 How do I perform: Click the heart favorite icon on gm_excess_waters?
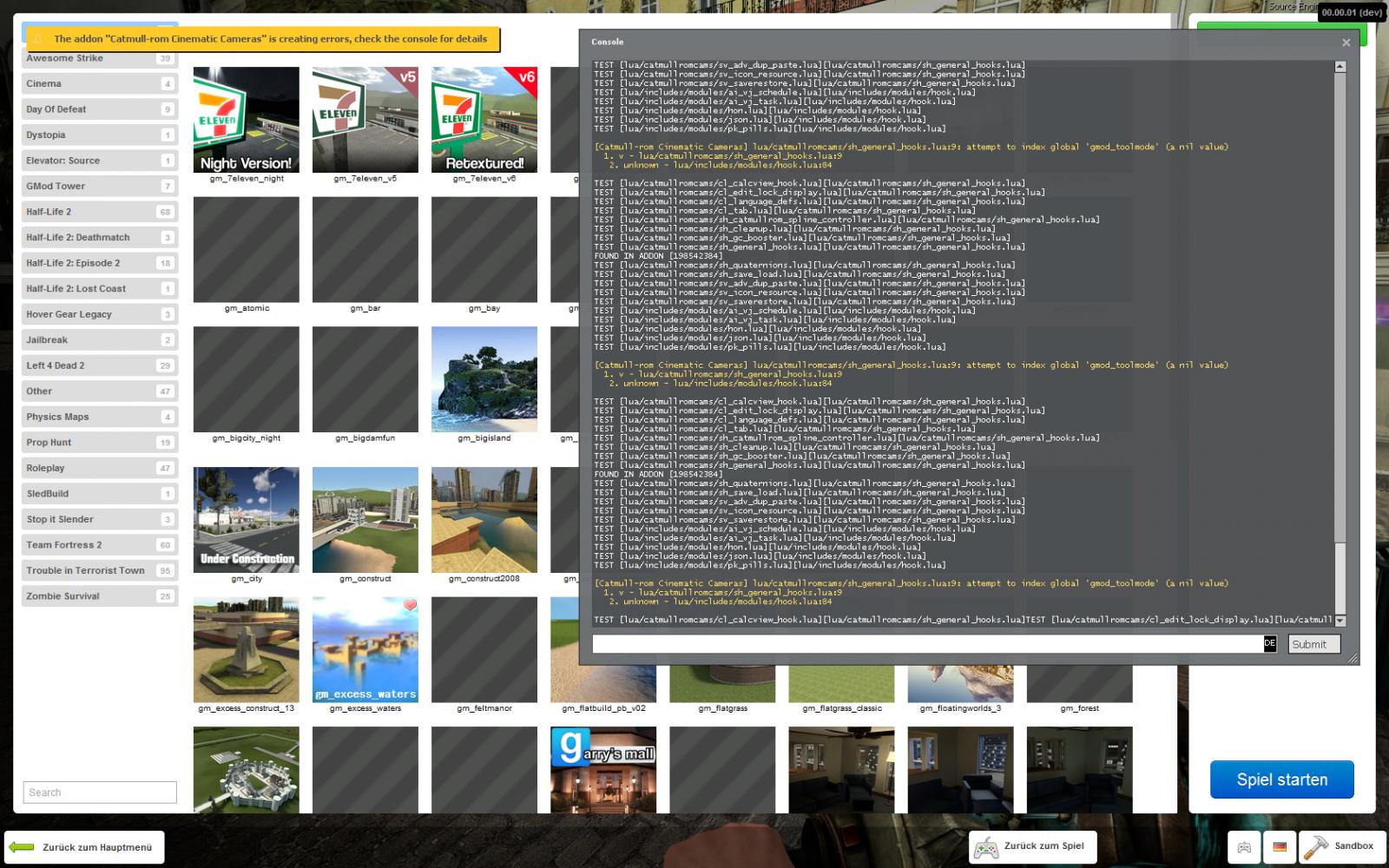tap(410, 605)
